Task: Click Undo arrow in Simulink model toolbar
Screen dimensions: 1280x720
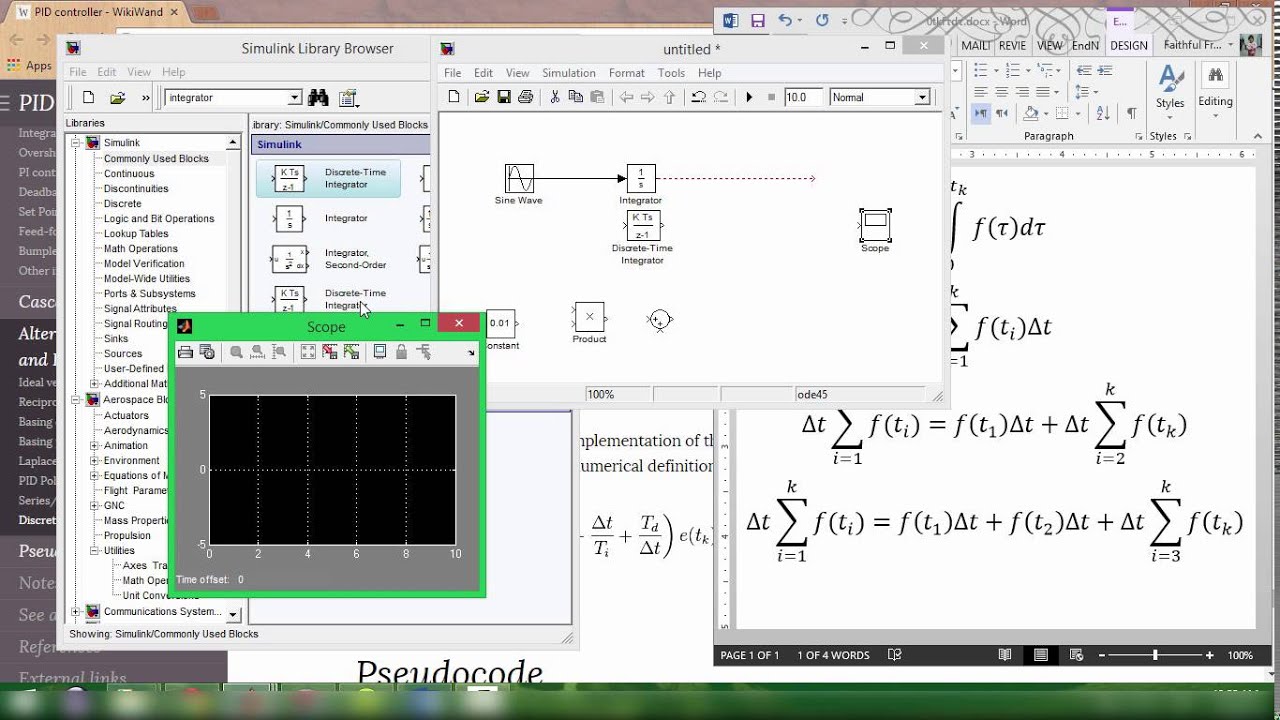Action: tap(698, 97)
